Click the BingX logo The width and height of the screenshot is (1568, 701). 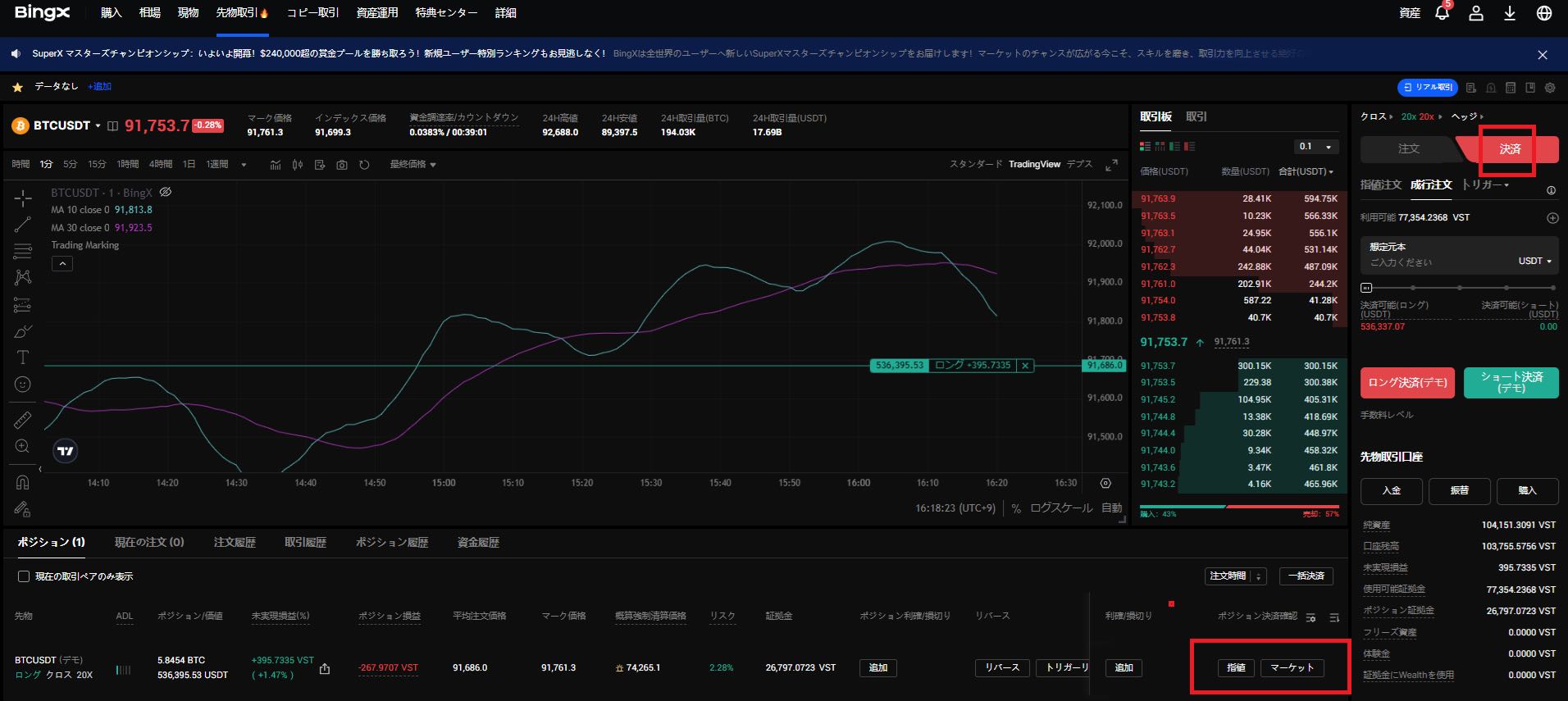tap(43, 12)
